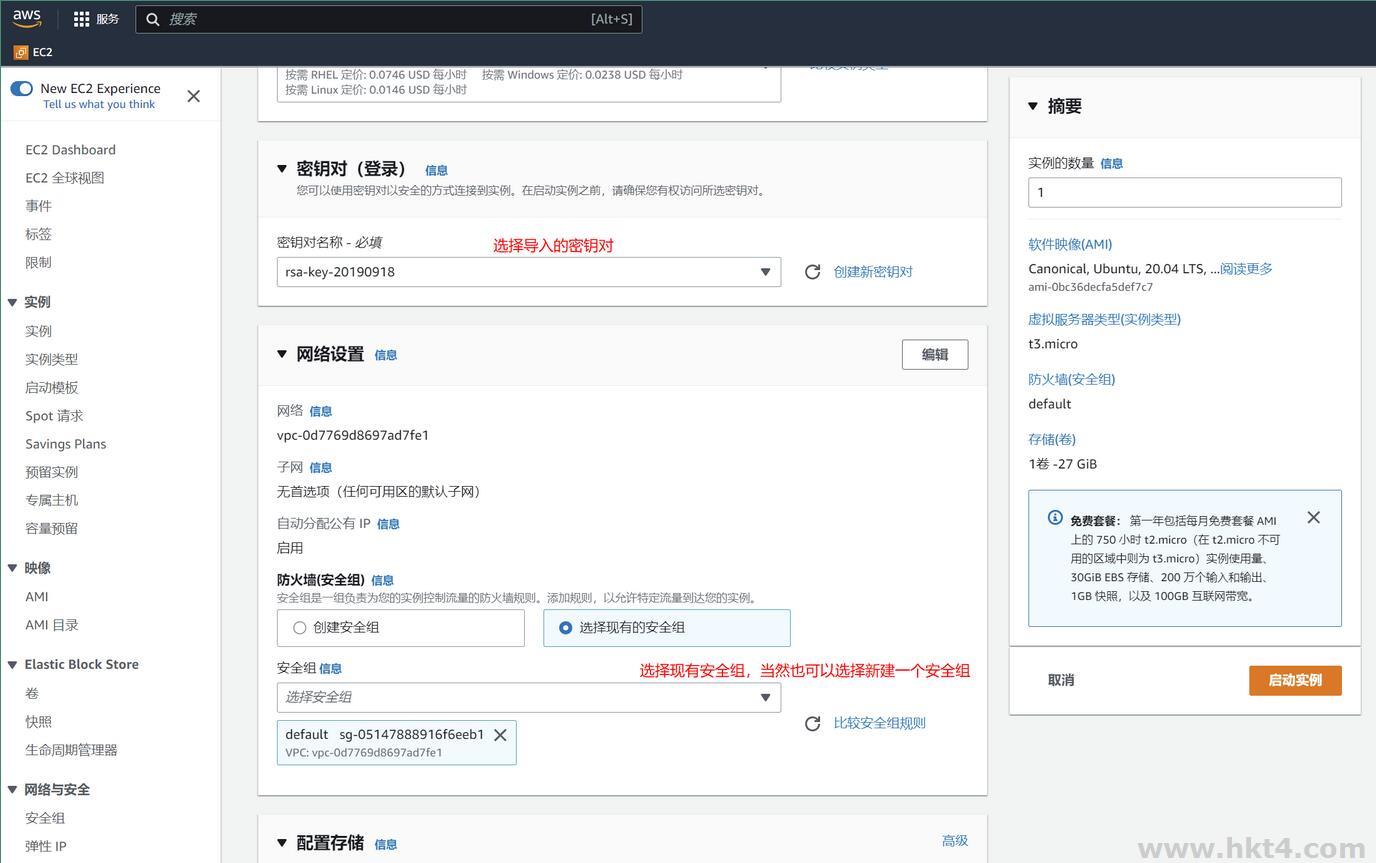
Task: Open 专属主机 in sidebar
Action: (x=51, y=500)
